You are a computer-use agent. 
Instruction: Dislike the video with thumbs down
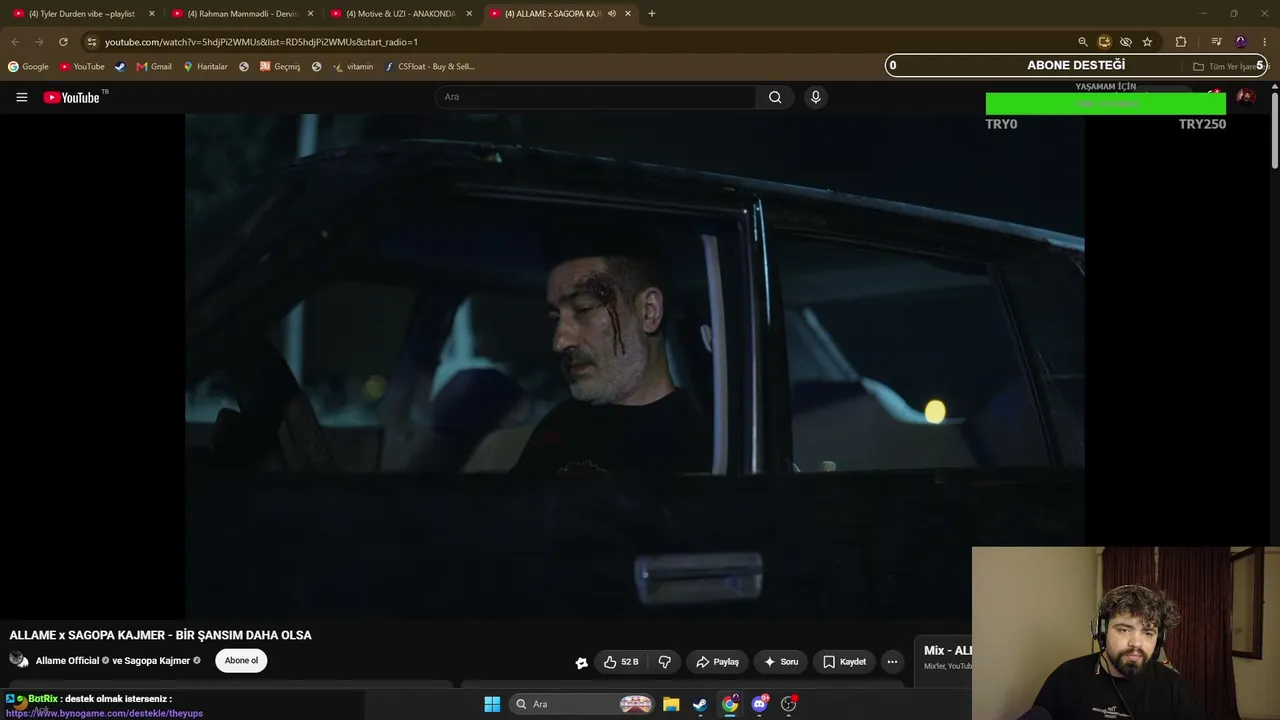(x=664, y=662)
